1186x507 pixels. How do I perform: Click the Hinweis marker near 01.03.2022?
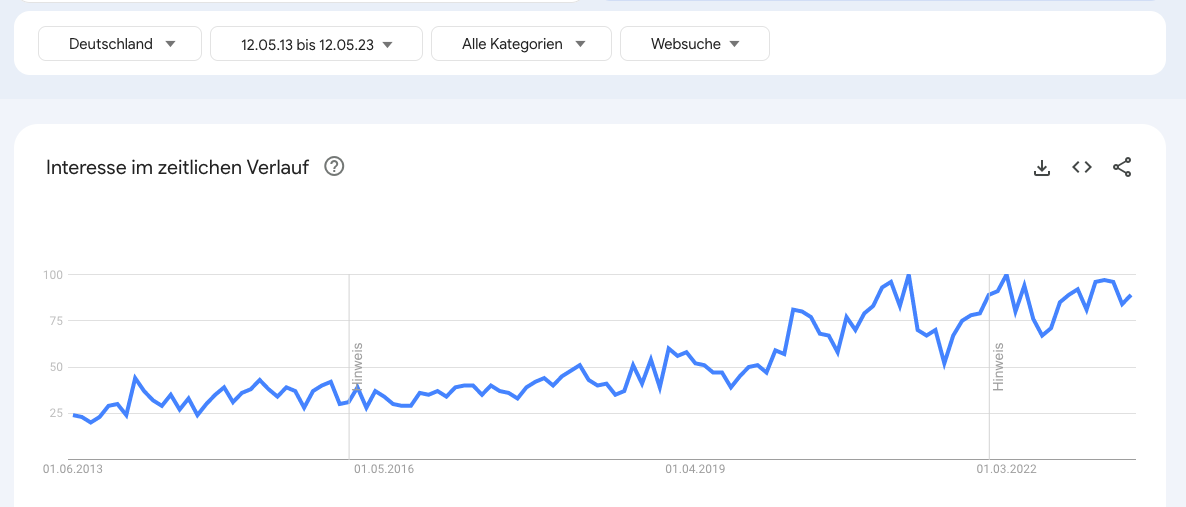[x=998, y=367]
